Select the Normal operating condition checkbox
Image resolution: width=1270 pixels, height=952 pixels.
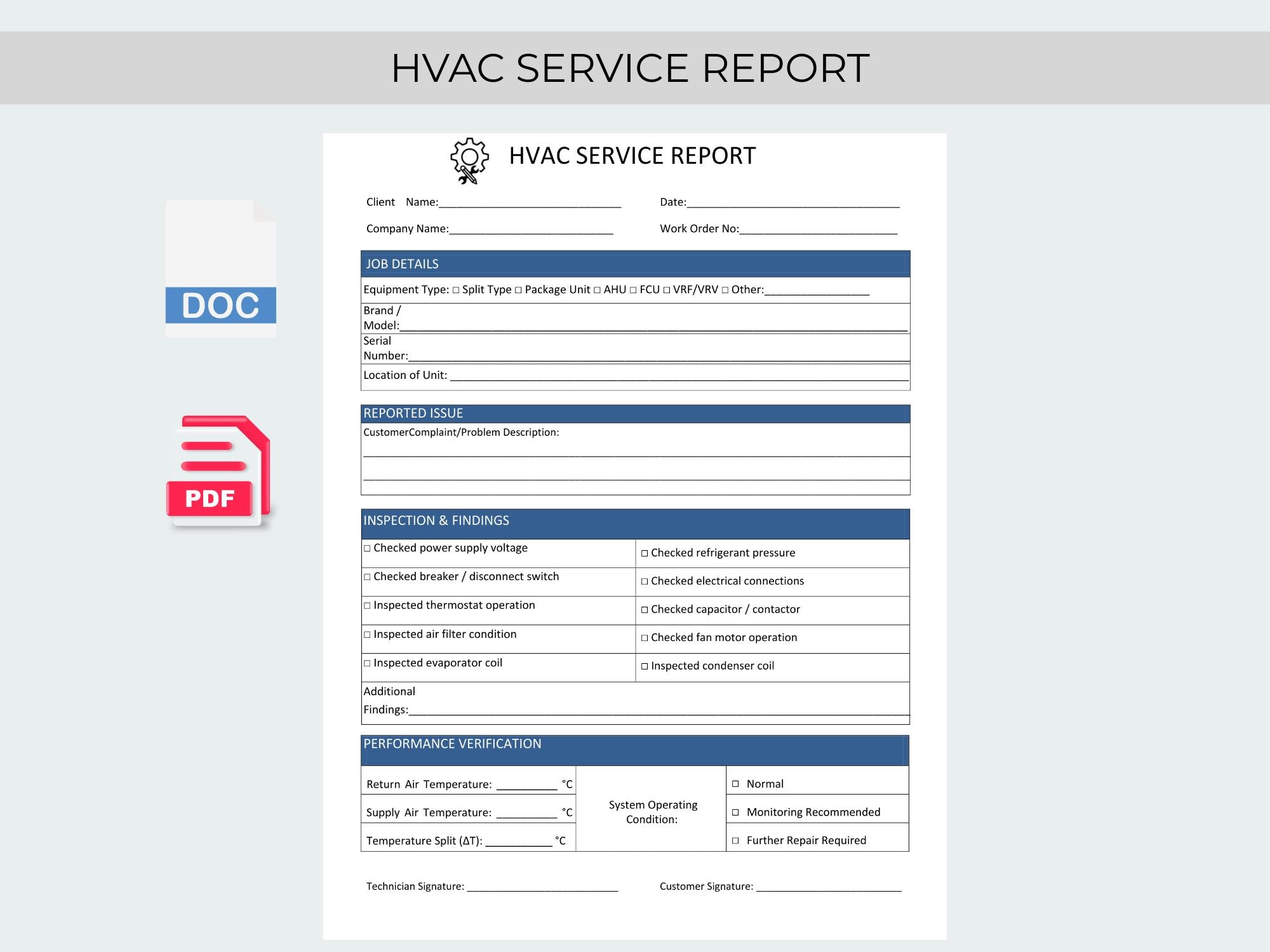[x=735, y=784]
